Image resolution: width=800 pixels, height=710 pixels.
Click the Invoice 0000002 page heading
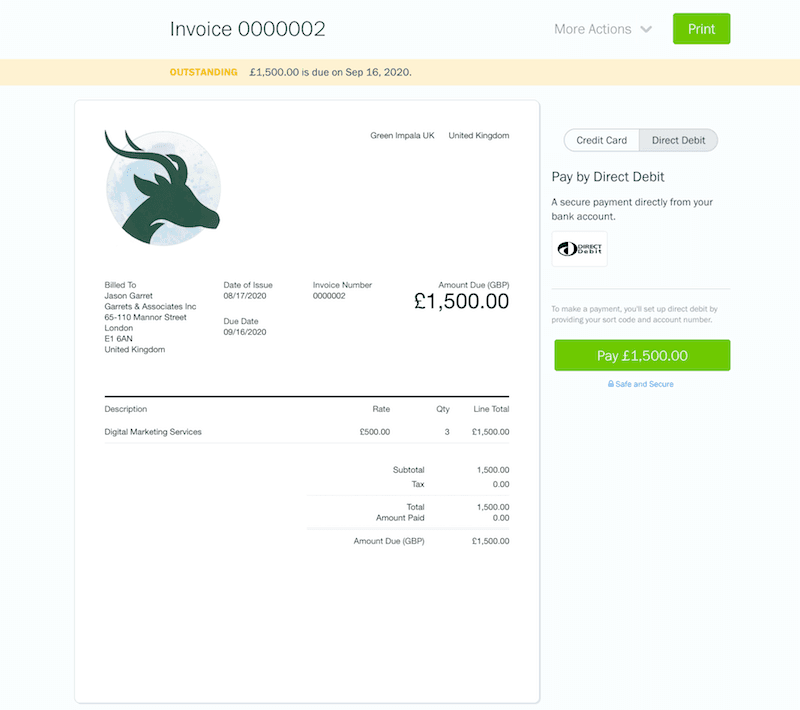(248, 29)
